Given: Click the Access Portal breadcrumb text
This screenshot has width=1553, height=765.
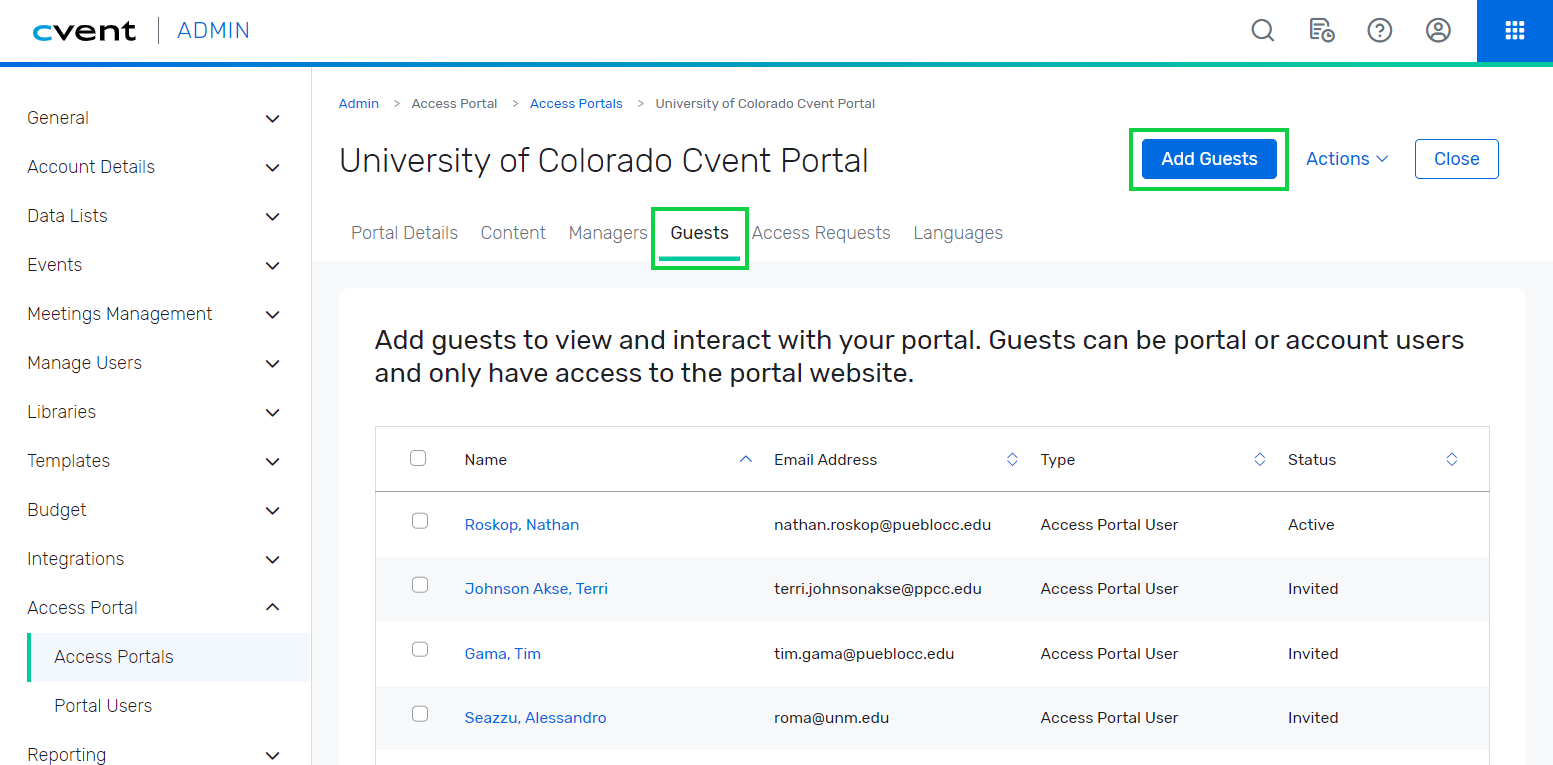Looking at the screenshot, I should click(454, 103).
